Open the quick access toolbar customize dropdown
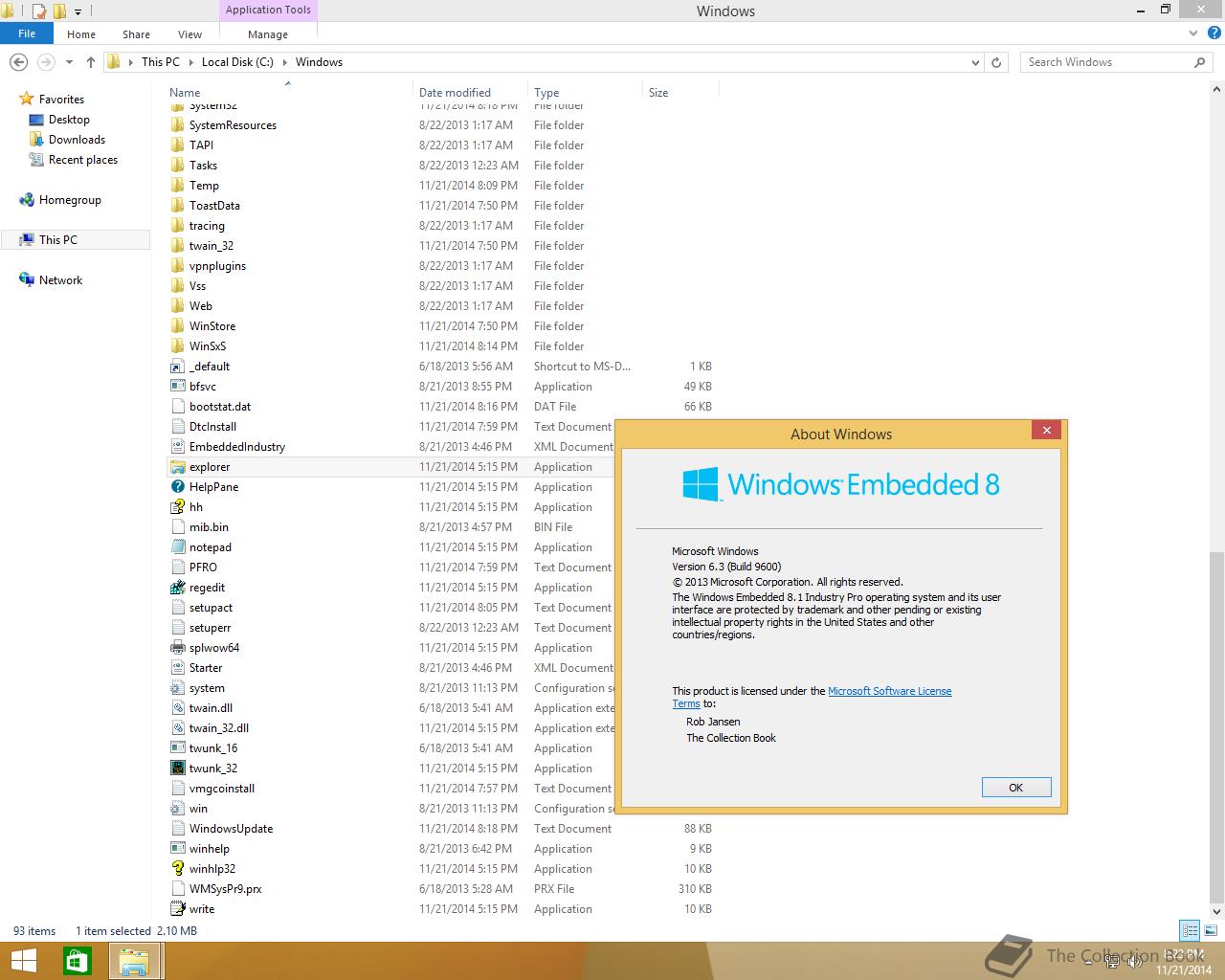The width and height of the screenshot is (1225, 980). click(x=78, y=11)
